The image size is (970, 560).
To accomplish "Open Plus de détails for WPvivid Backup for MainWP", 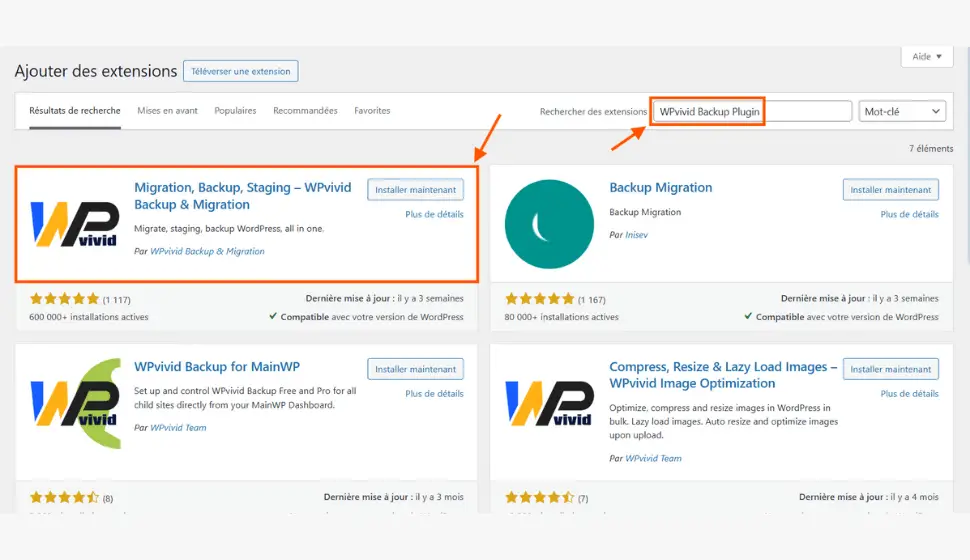I will (x=434, y=394).
